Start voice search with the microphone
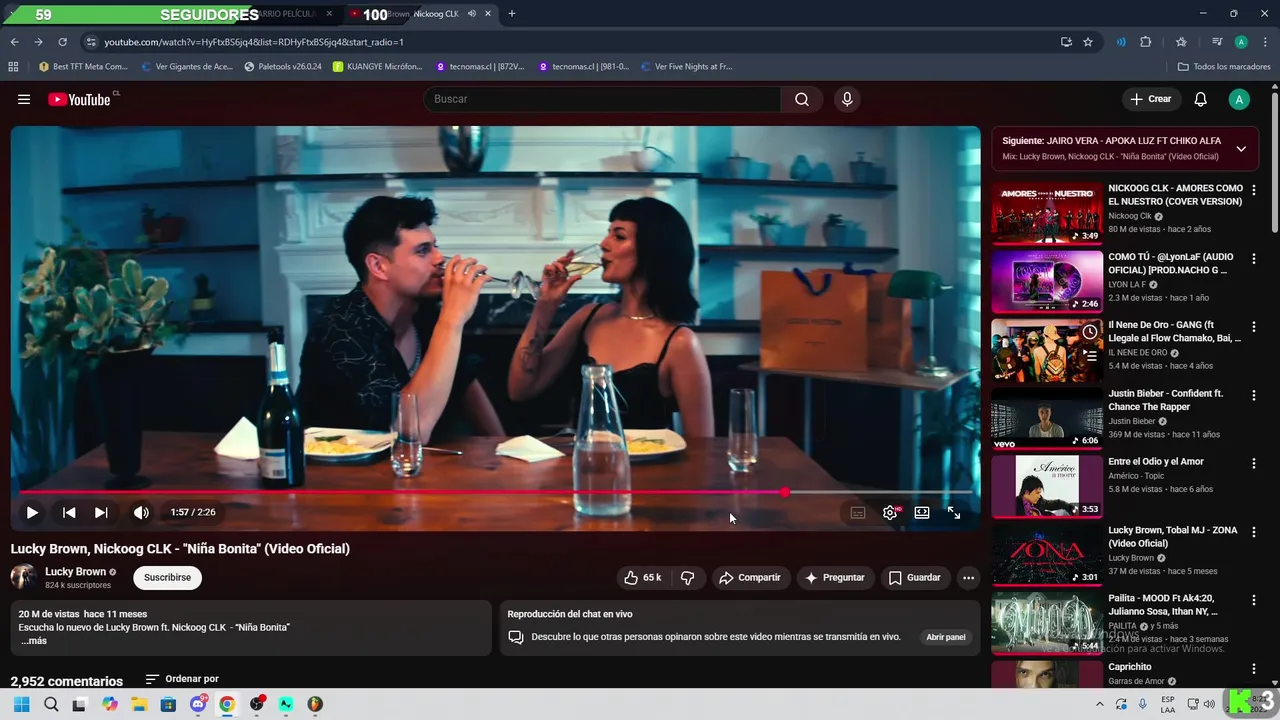1280x720 pixels. (x=847, y=99)
